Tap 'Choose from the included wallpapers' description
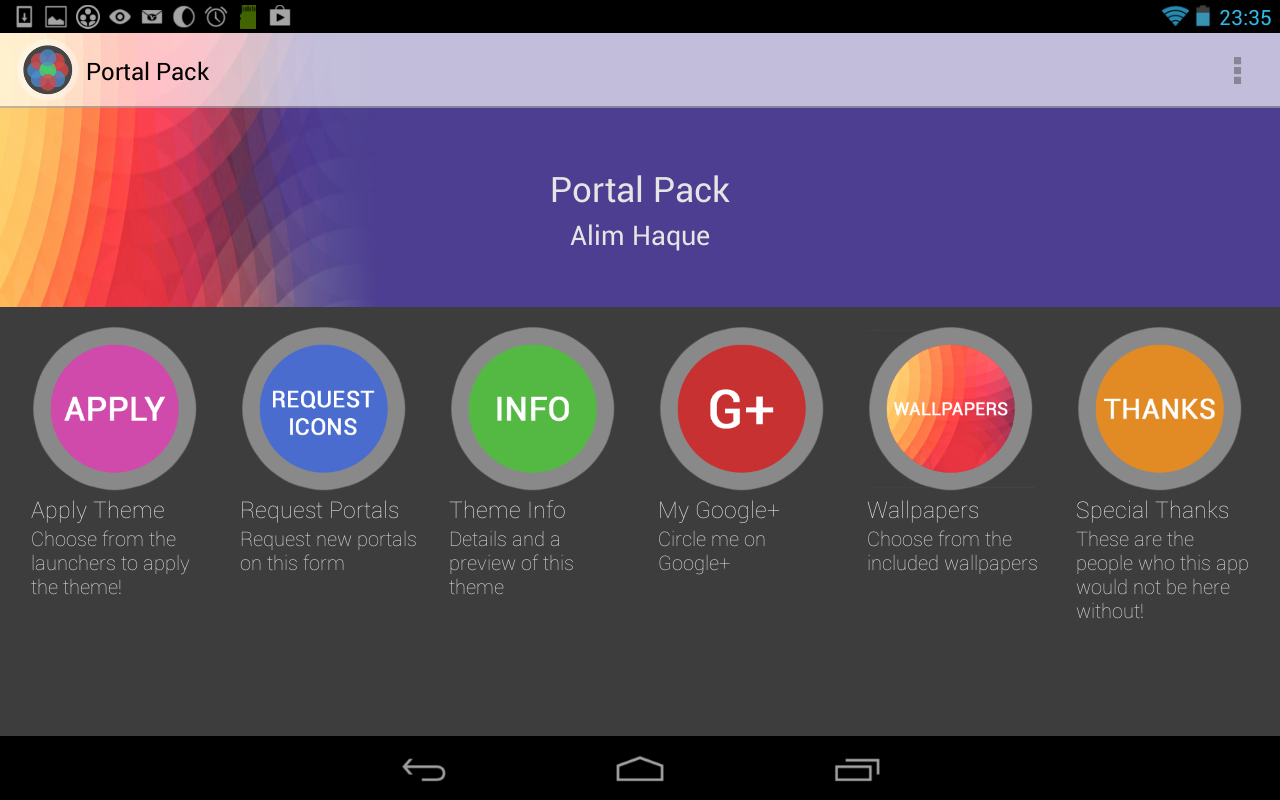Image resolution: width=1280 pixels, height=800 pixels. click(952, 551)
